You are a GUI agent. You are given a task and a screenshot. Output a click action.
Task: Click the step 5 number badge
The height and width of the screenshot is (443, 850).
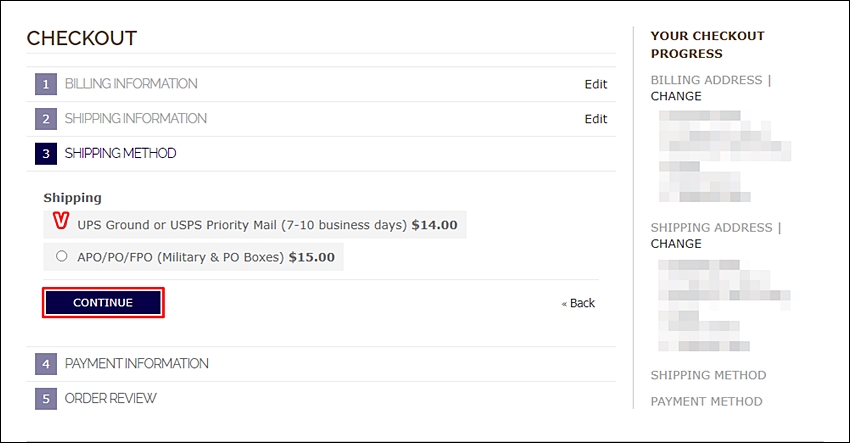tap(46, 399)
